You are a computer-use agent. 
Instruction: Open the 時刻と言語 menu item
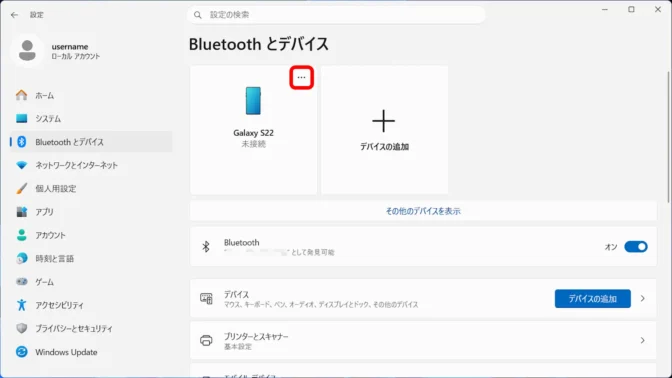(54, 258)
